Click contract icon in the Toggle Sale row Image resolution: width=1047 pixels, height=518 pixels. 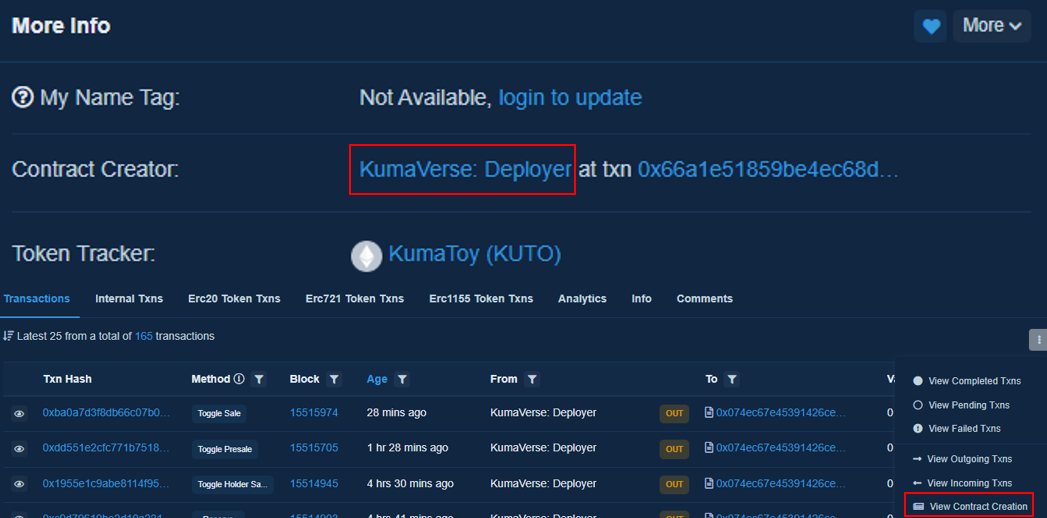(x=709, y=413)
